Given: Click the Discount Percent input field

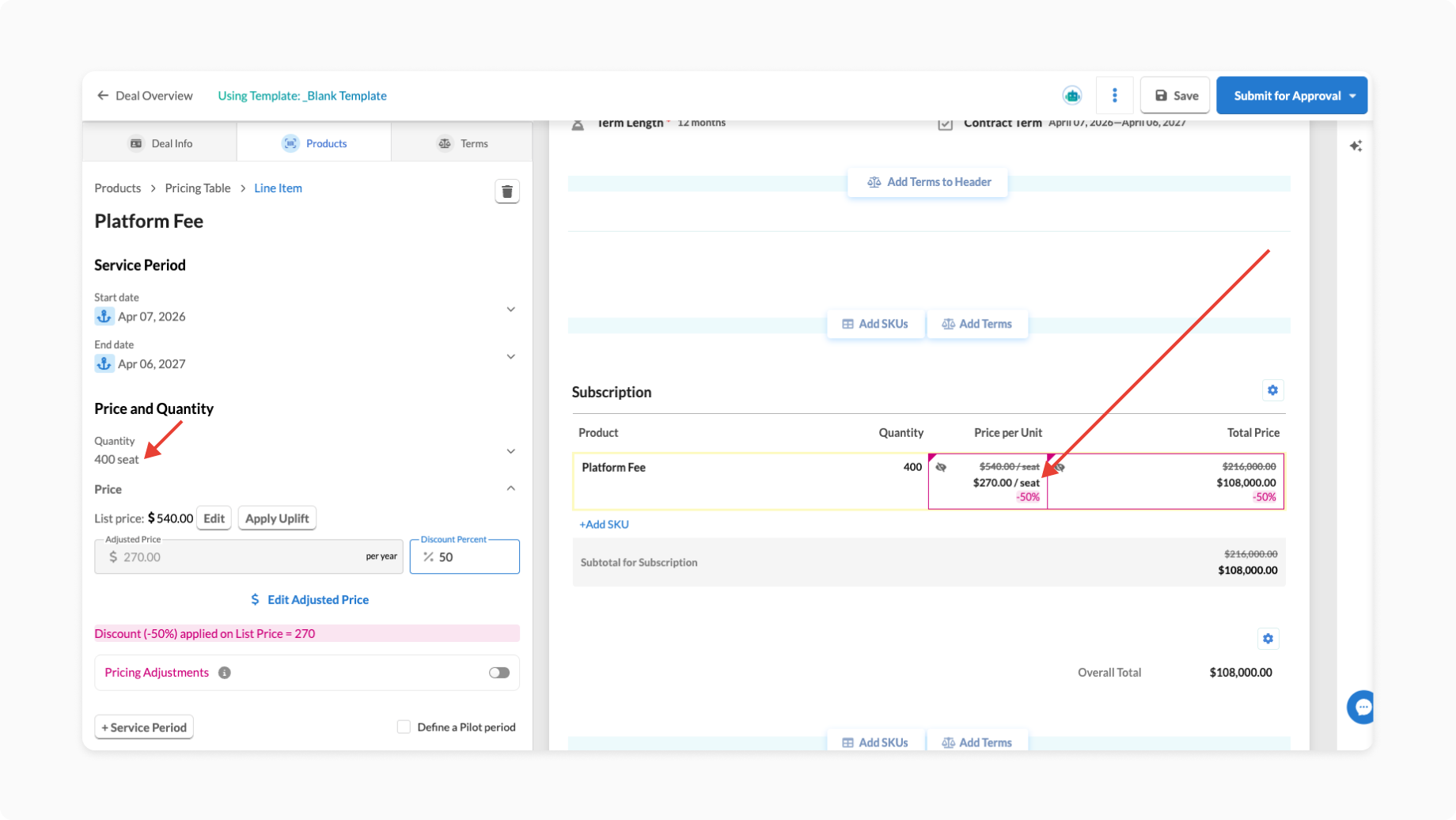Looking at the screenshot, I should [x=473, y=557].
